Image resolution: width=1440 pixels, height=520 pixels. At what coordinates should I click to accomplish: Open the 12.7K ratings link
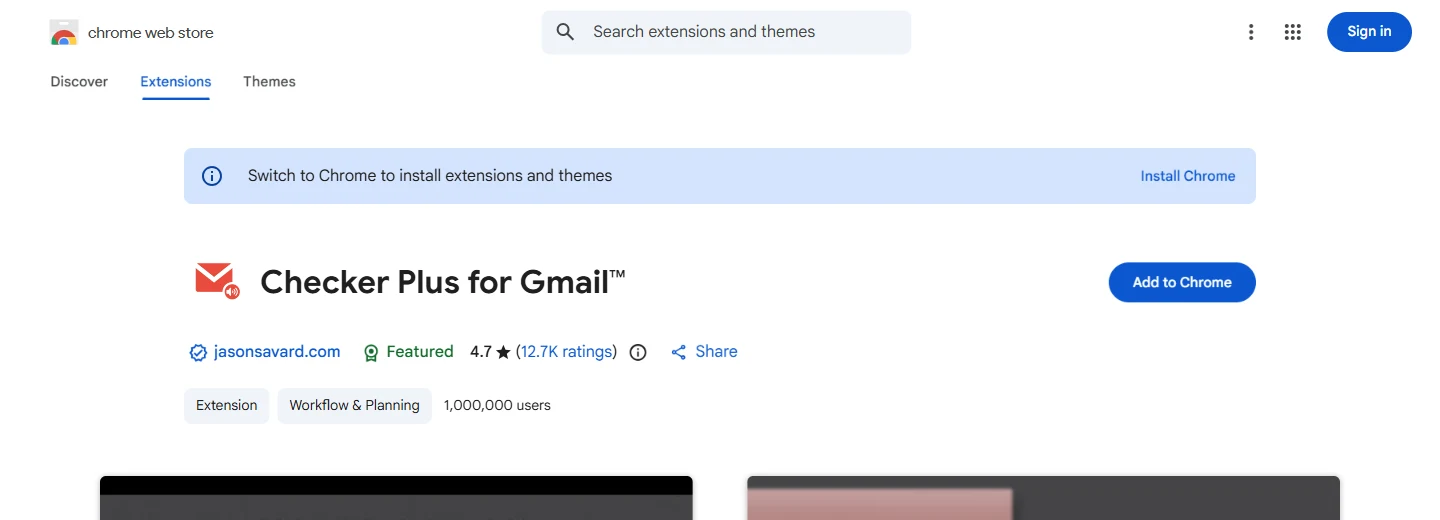point(566,352)
